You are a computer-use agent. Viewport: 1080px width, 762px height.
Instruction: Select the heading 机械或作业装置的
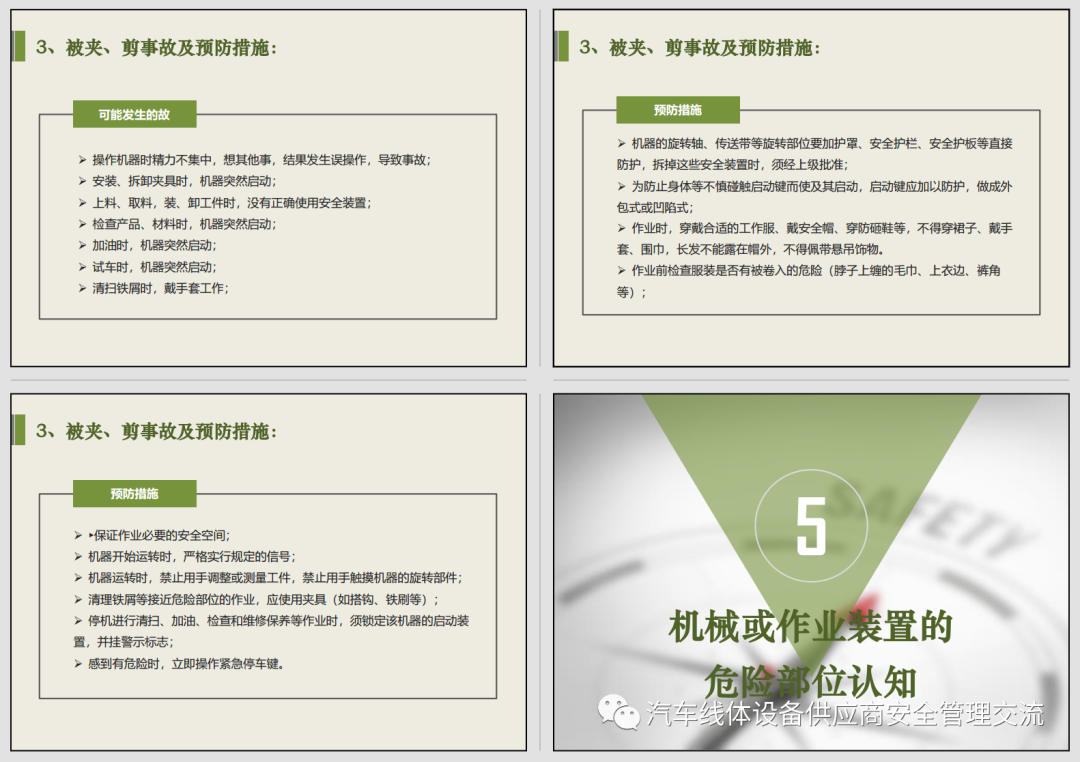[811, 626]
